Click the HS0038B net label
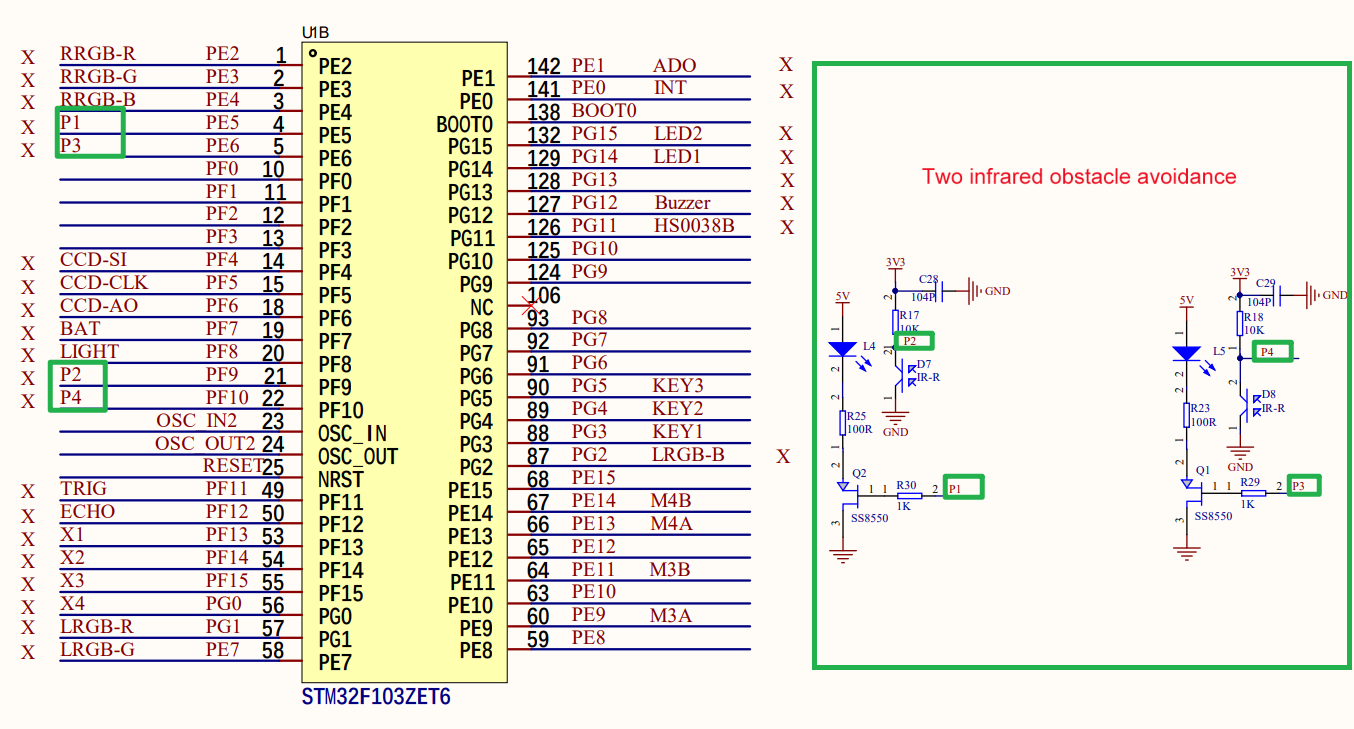1354x729 pixels. 694,226
